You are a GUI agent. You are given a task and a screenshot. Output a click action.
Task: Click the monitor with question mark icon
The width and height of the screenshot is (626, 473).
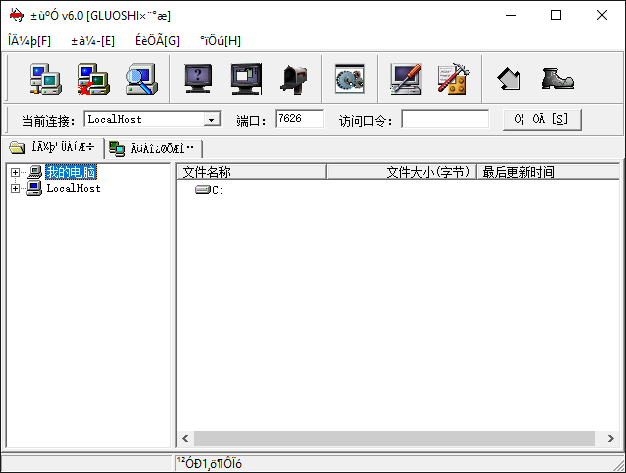point(199,78)
